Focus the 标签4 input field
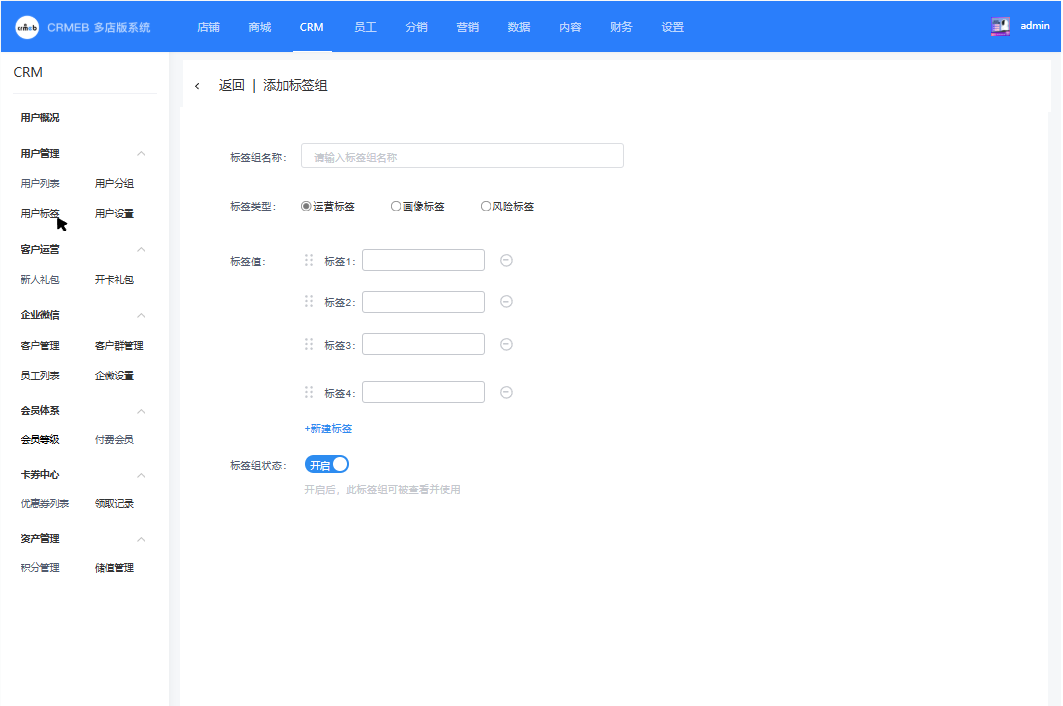Screen dimensions: 1063x706 coord(424,393)
